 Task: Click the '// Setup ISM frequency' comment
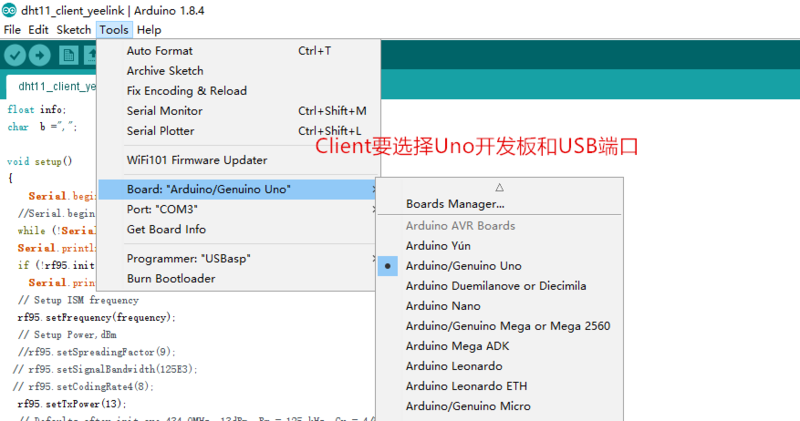point(78,300)
